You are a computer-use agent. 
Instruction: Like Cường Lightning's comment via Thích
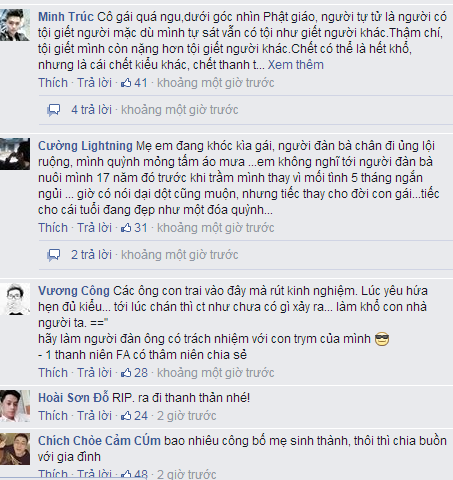(x=53, y=228)
